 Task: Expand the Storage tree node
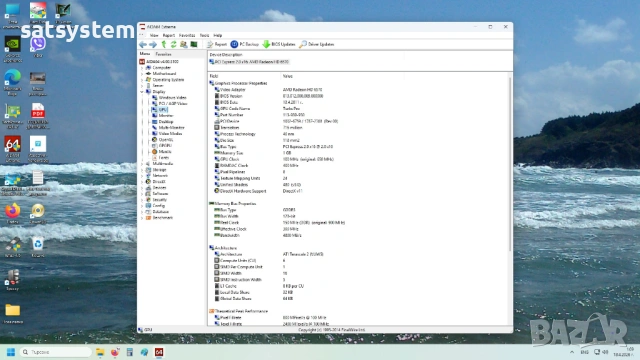142,170
